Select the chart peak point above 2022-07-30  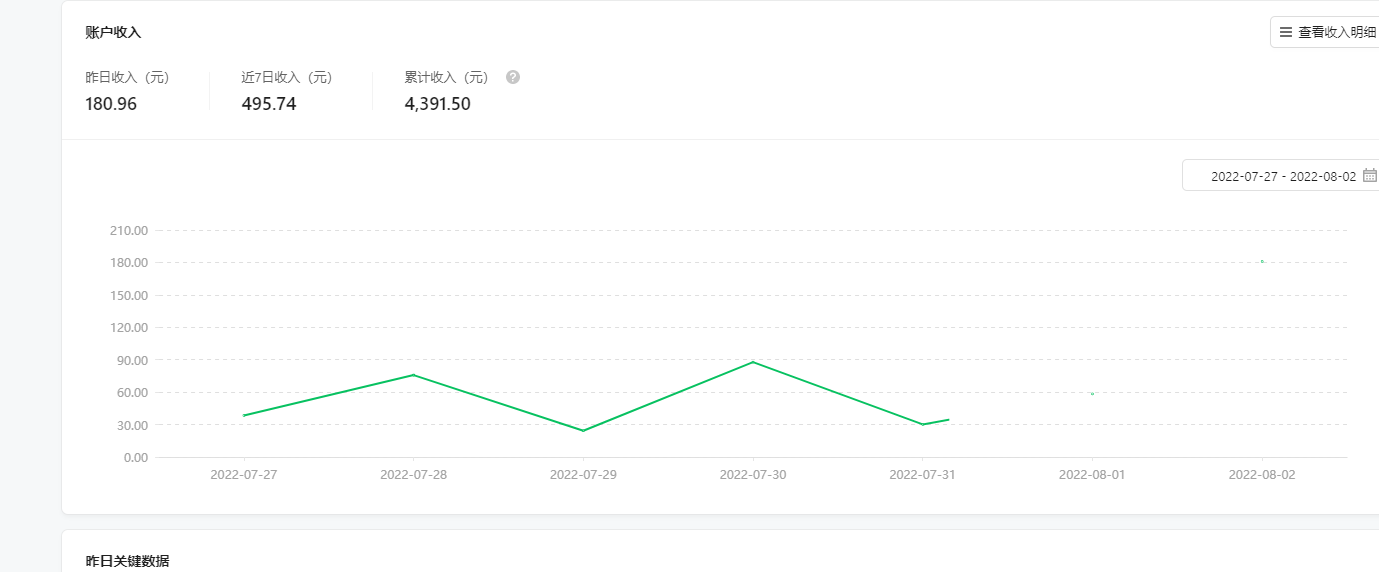[753, 362]
